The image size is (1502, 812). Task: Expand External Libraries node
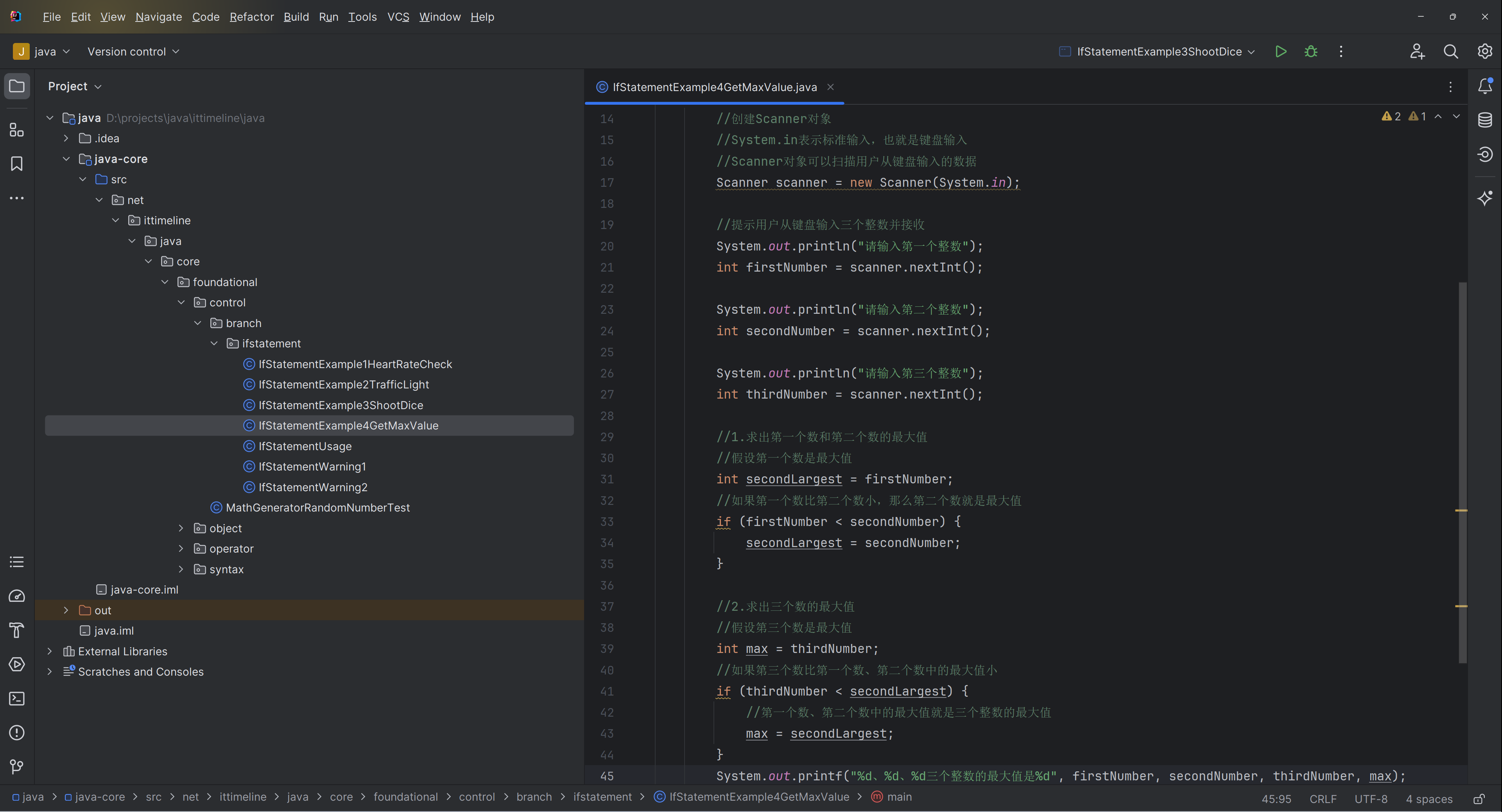pos(50,651)
